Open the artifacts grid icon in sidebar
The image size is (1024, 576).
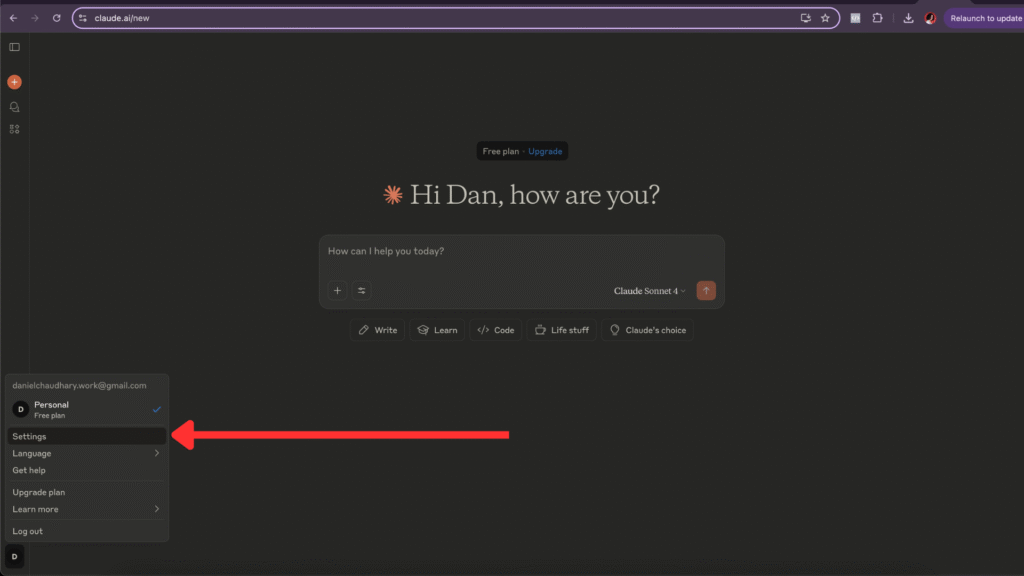(14, 129)
